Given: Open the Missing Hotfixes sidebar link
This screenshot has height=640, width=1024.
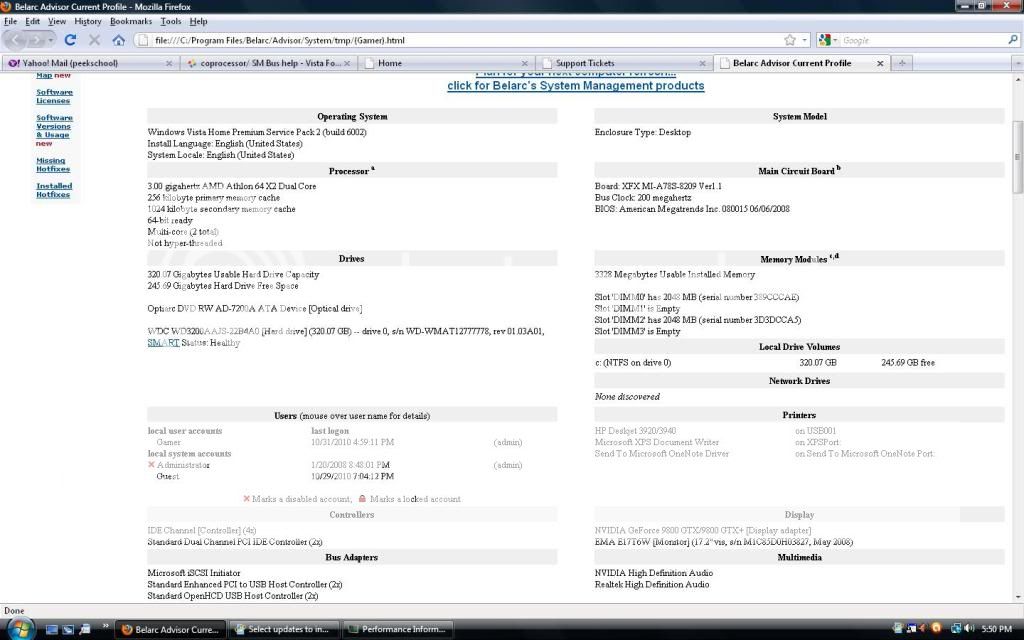Looking at the screenshot, I should click(x=52, y=165).
